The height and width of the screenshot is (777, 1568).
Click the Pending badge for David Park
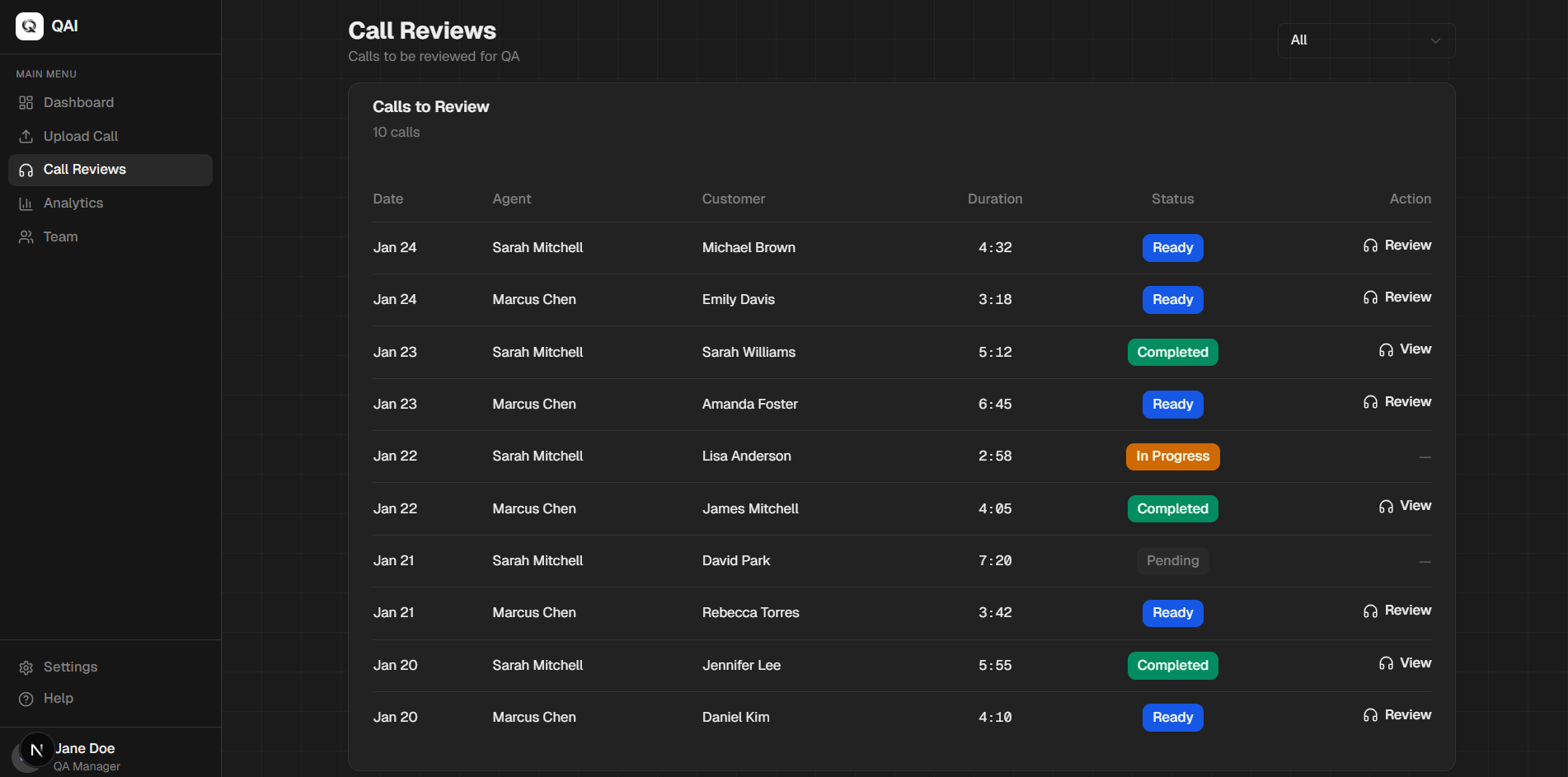click(x=1172, y=561)
